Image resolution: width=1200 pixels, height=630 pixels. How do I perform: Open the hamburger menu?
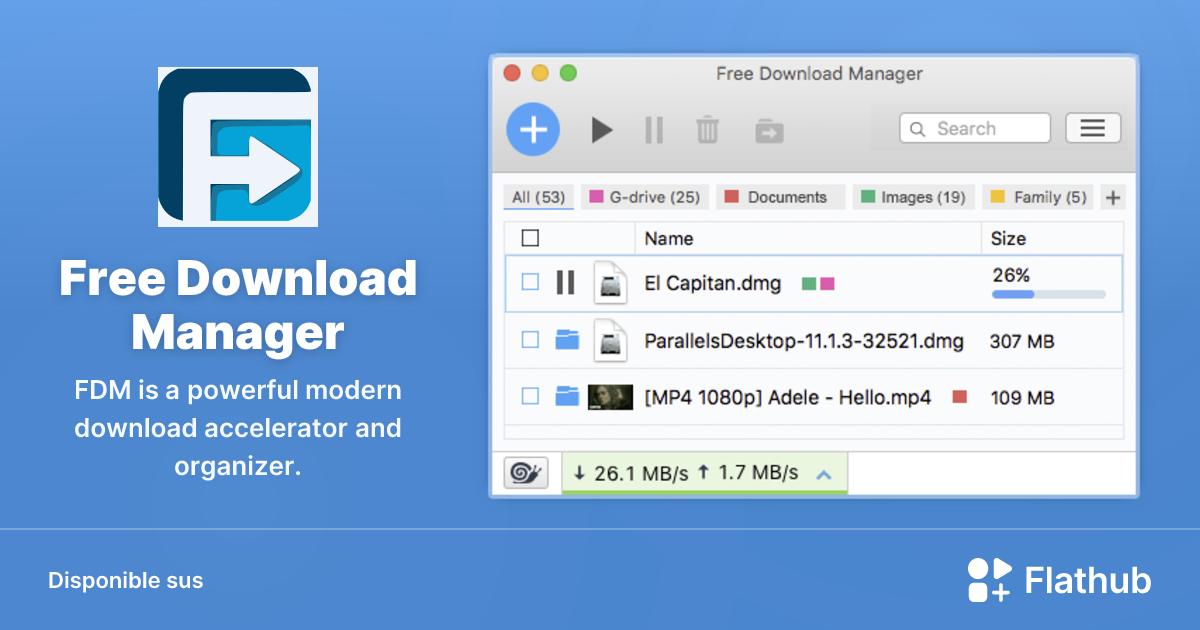(x=1093, y=128)
